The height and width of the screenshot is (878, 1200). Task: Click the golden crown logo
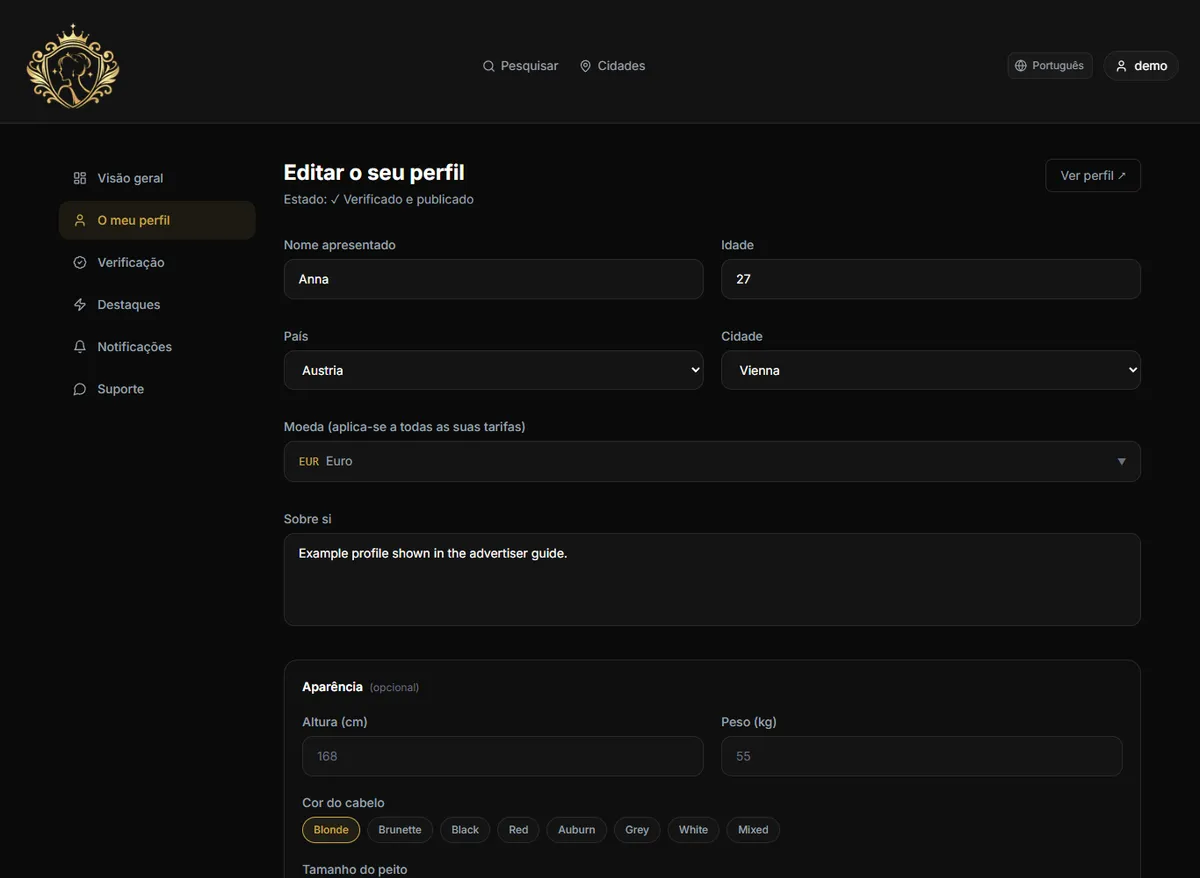(73, 66)
